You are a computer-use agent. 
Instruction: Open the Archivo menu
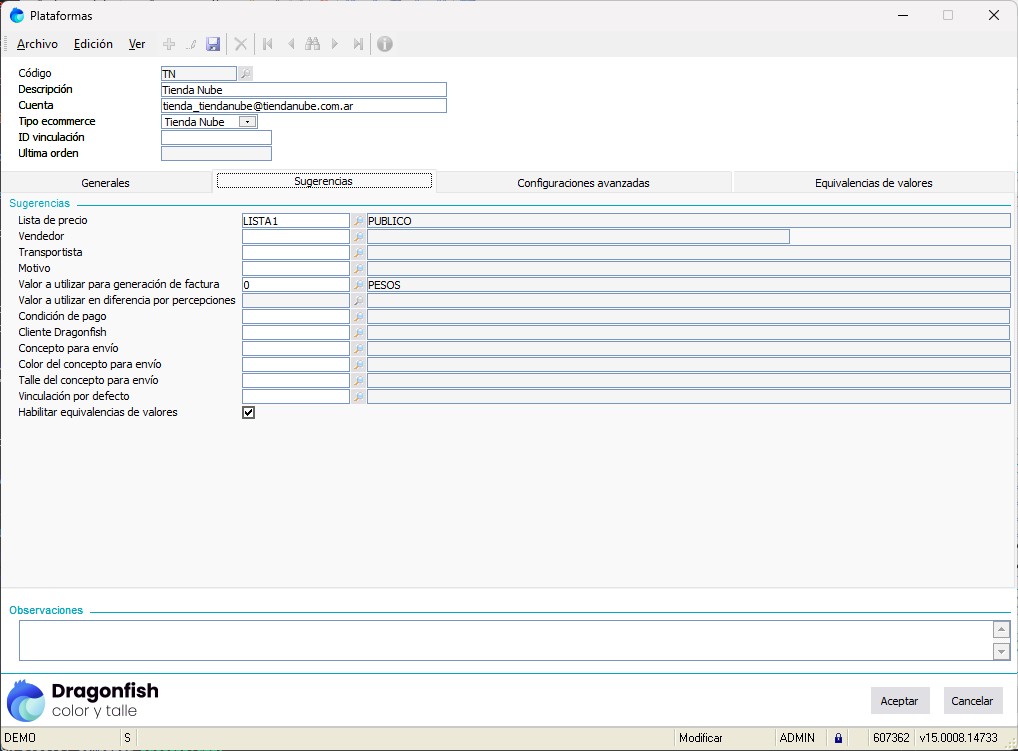point(37,44)
